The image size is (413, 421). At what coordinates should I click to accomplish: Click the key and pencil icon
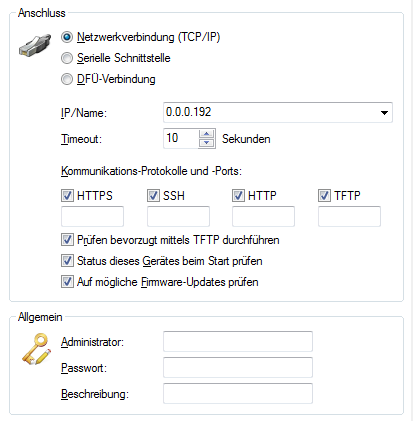pyautogui.click(x=36, y=349)
